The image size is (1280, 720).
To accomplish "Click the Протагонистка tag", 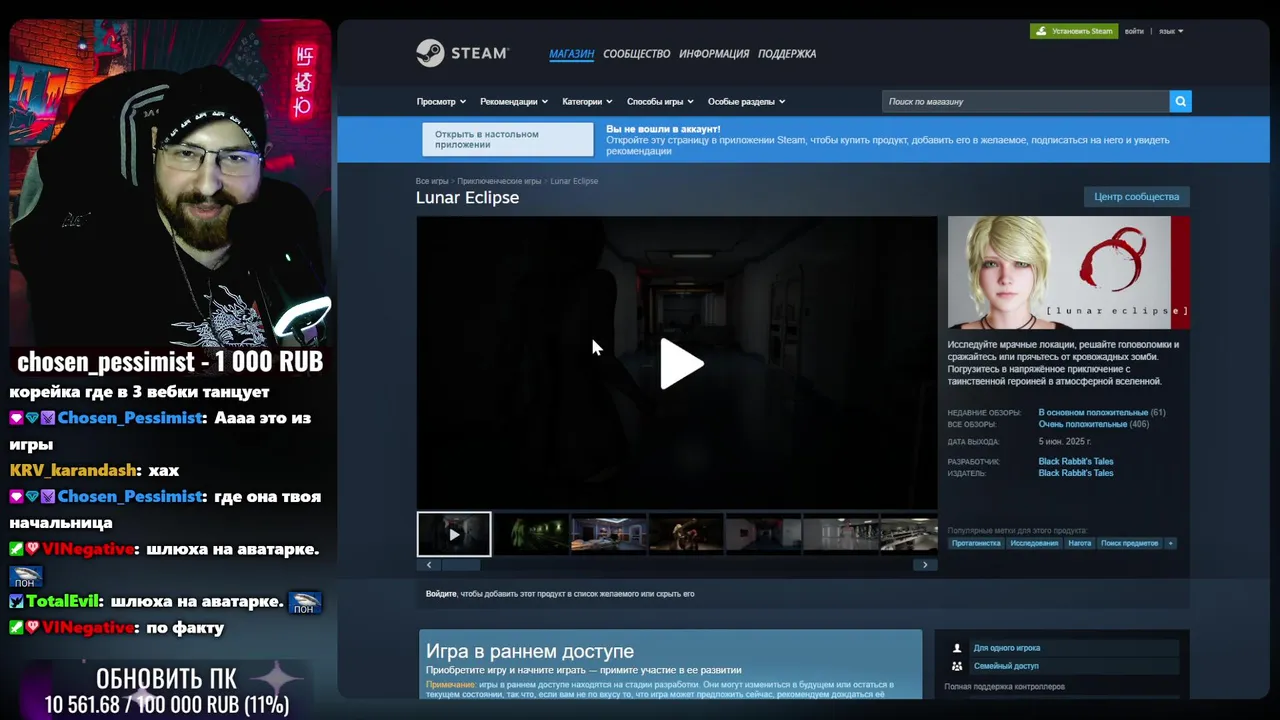I will (x=976, y=543).
